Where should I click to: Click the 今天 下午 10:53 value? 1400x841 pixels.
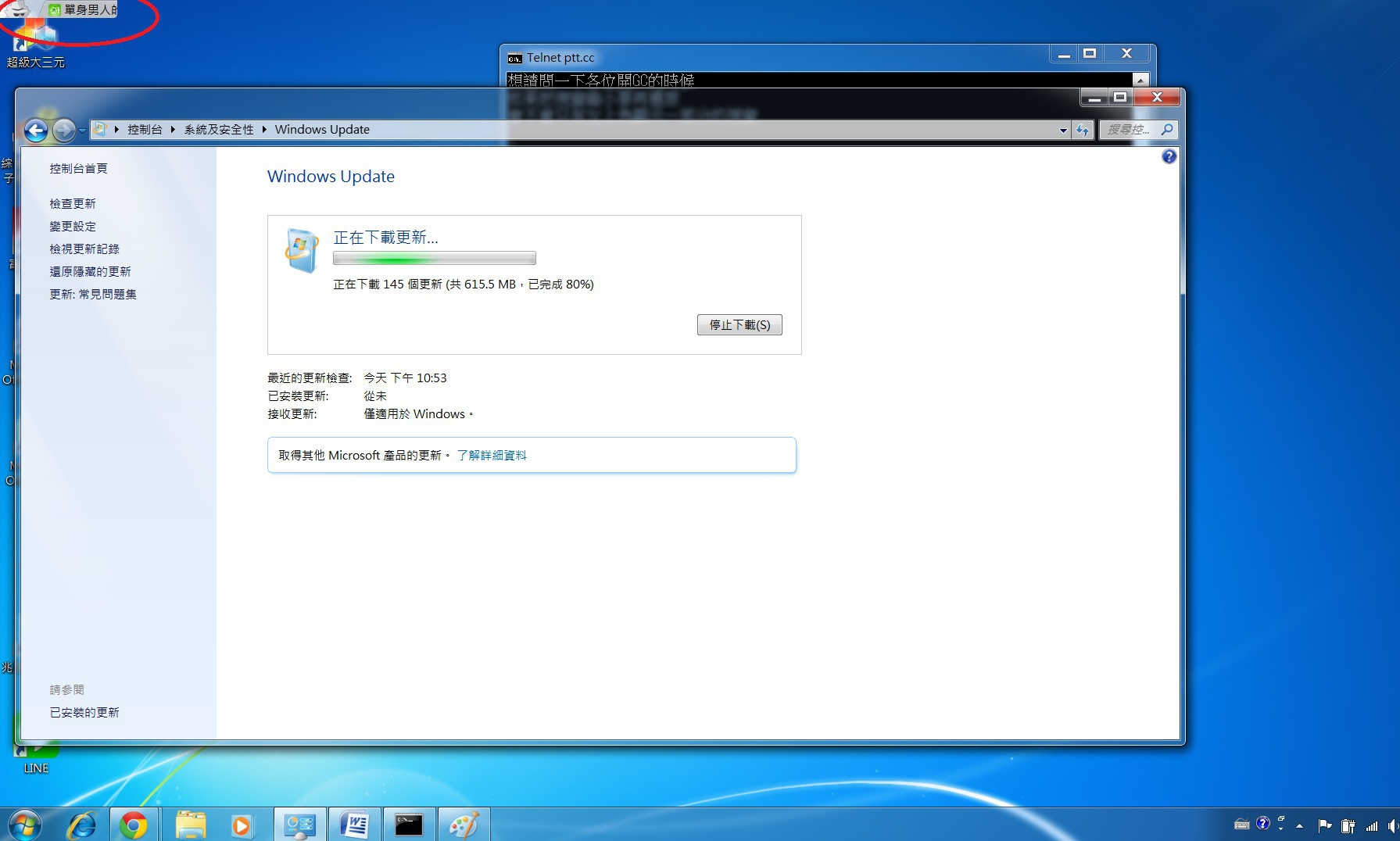(405, 378)
